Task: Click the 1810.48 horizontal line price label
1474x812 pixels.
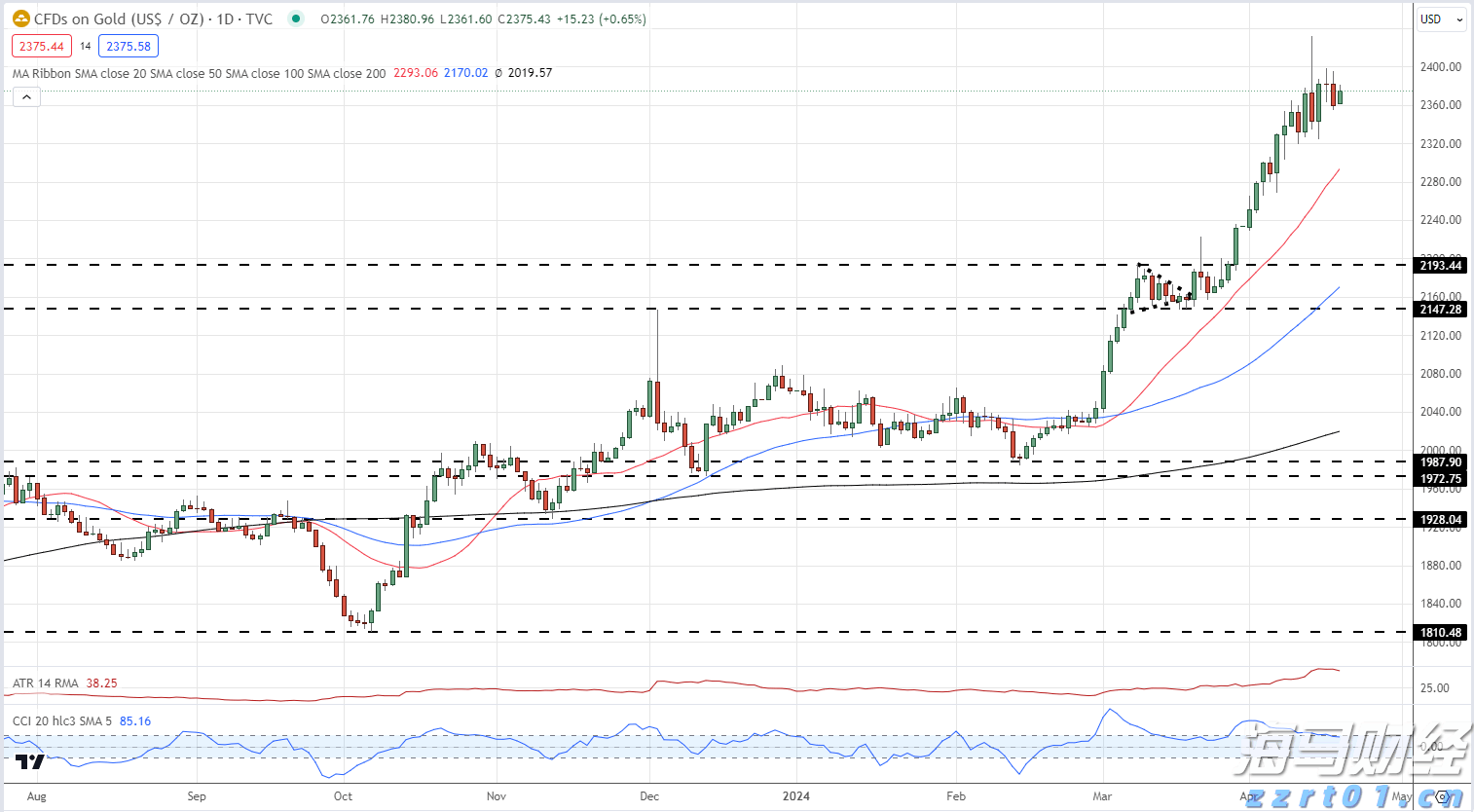Action: pos(1441,633)
